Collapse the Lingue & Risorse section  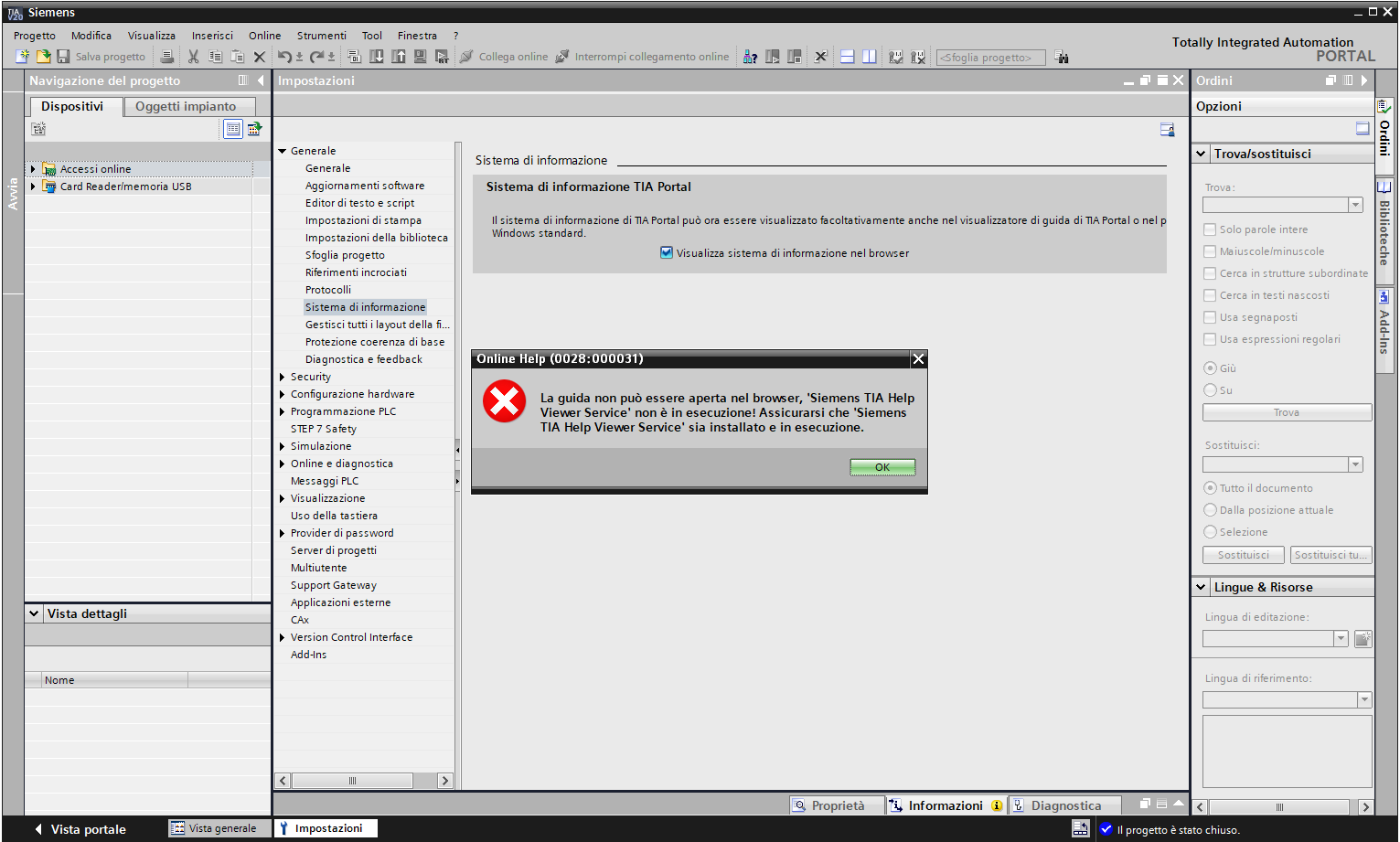1202,587
